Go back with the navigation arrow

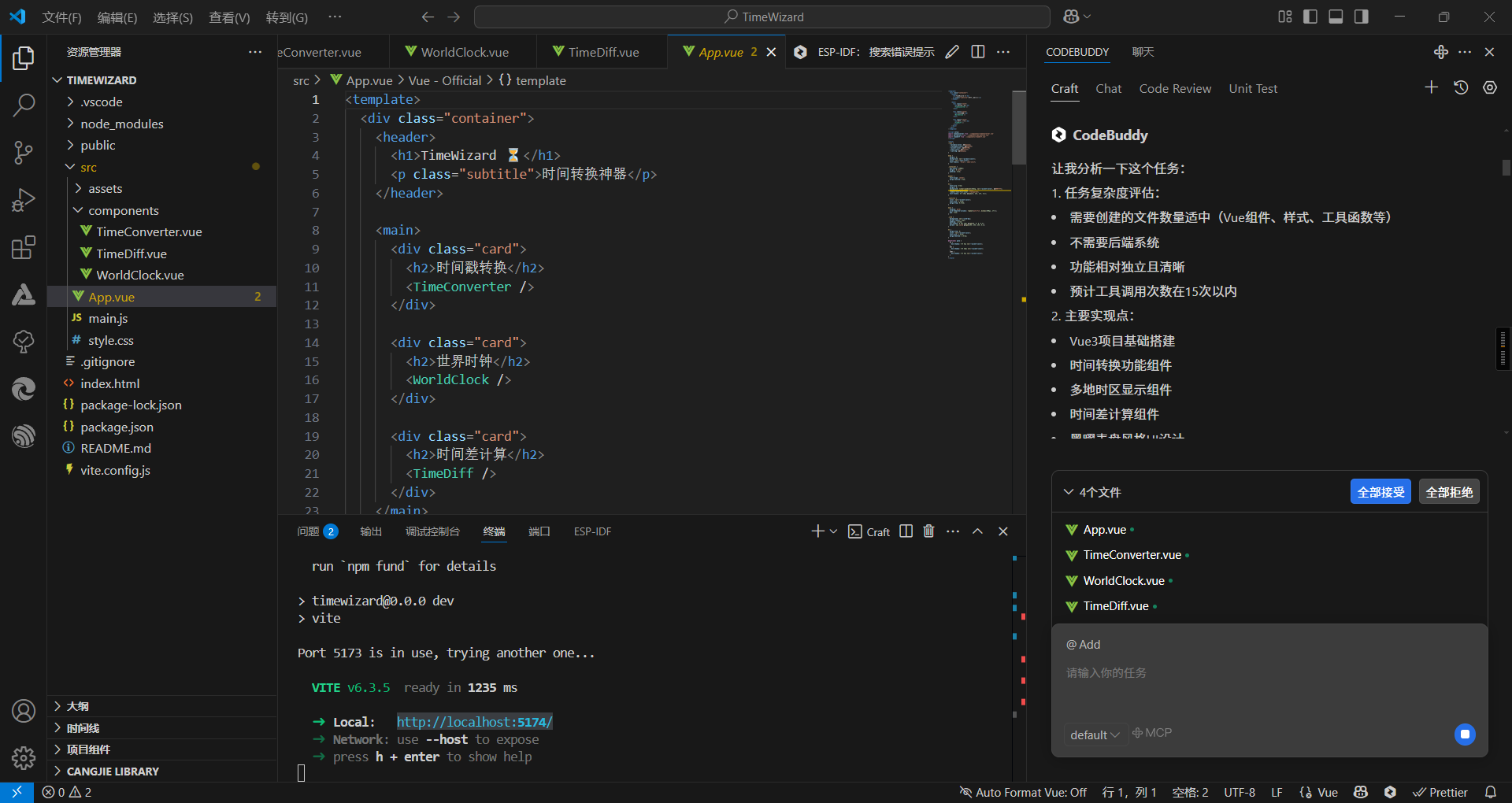click(x=428, y=17)
